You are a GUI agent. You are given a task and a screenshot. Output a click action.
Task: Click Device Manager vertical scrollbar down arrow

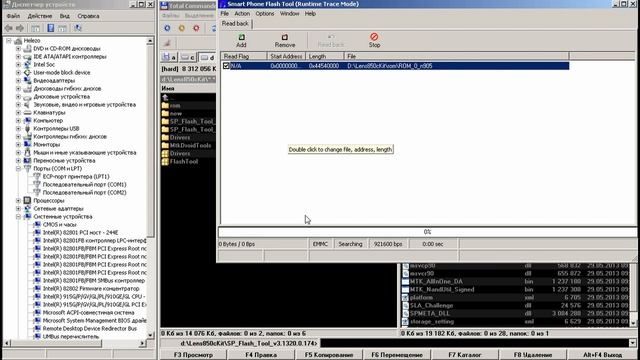(150, 336)
